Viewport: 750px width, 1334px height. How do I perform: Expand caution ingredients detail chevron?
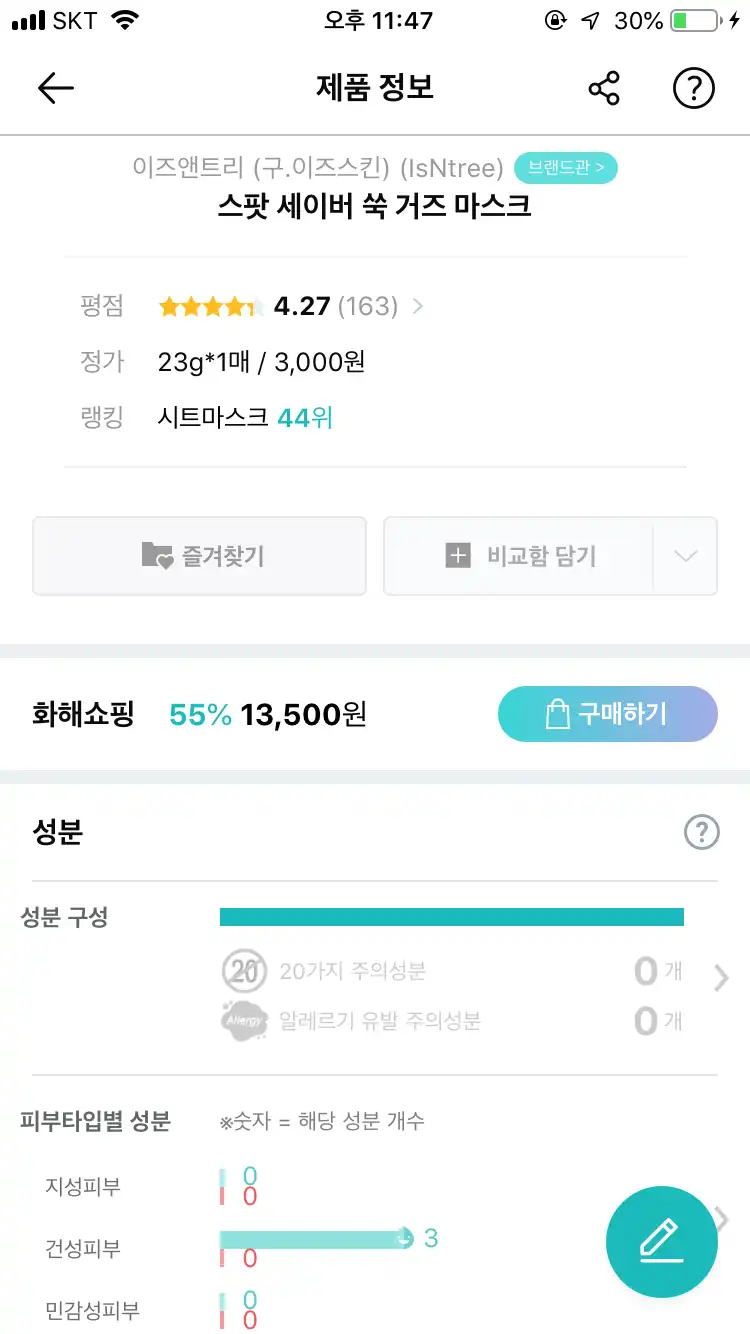[721, 977]
